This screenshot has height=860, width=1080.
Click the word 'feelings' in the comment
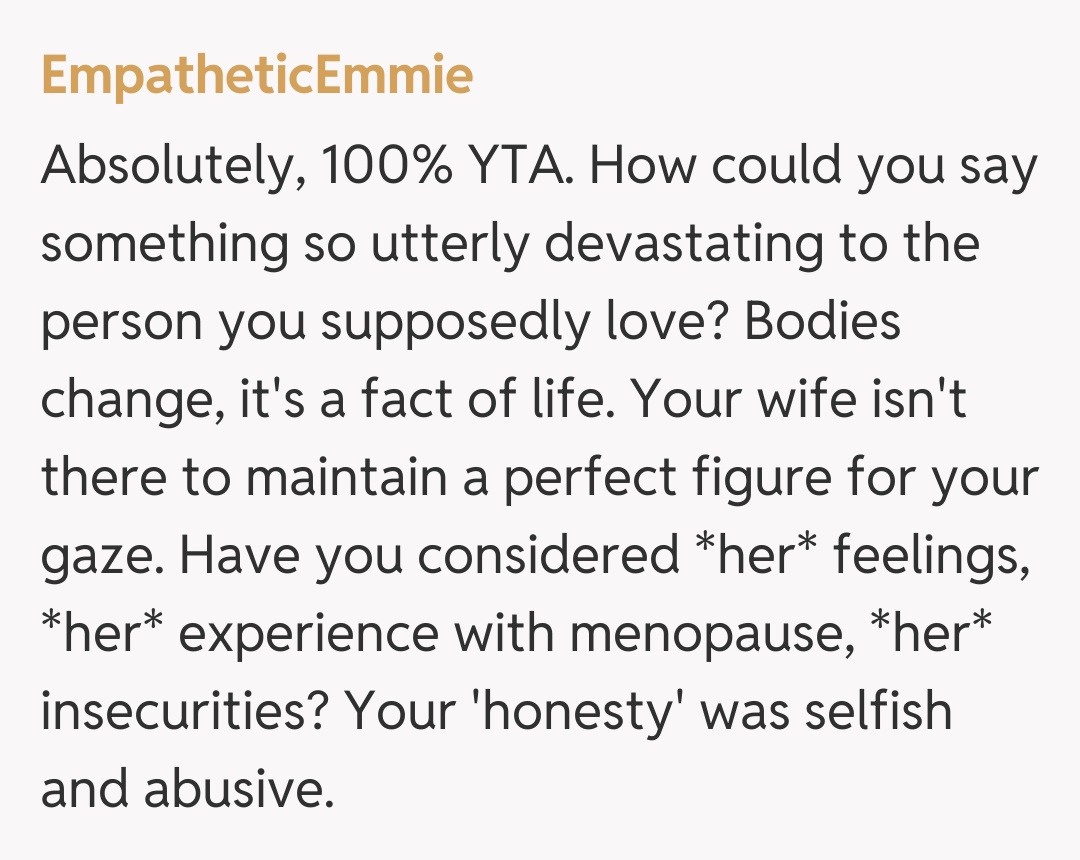(x=930, y=556)
